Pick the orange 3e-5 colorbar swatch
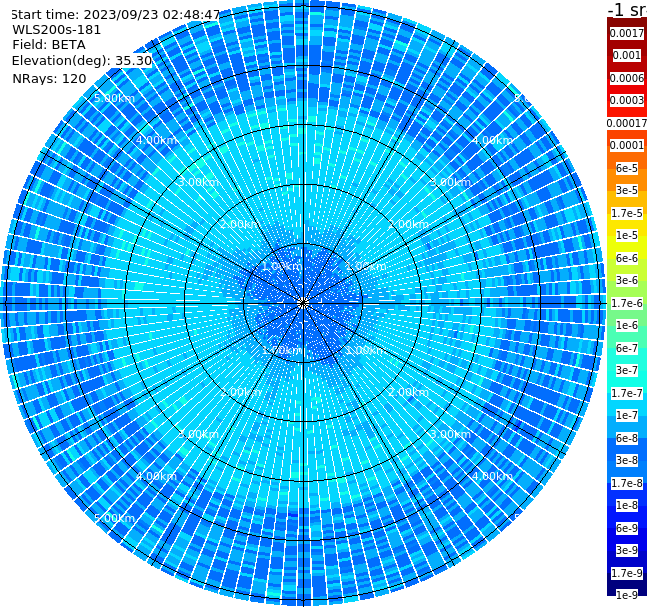The height and width of the screenshot is (607, 647). [x=627, y=190]
